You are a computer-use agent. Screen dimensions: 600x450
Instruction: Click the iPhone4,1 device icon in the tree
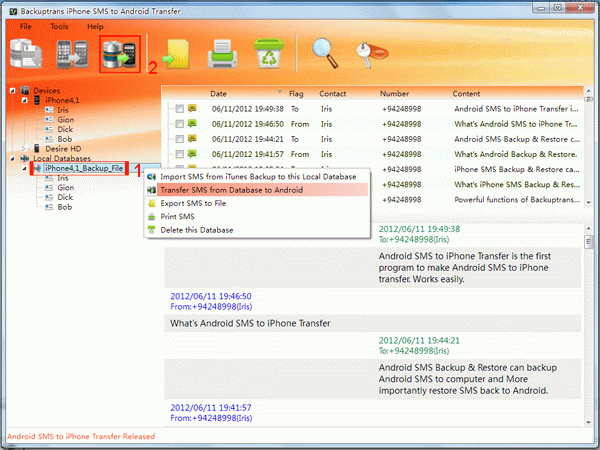click(37, 100)
